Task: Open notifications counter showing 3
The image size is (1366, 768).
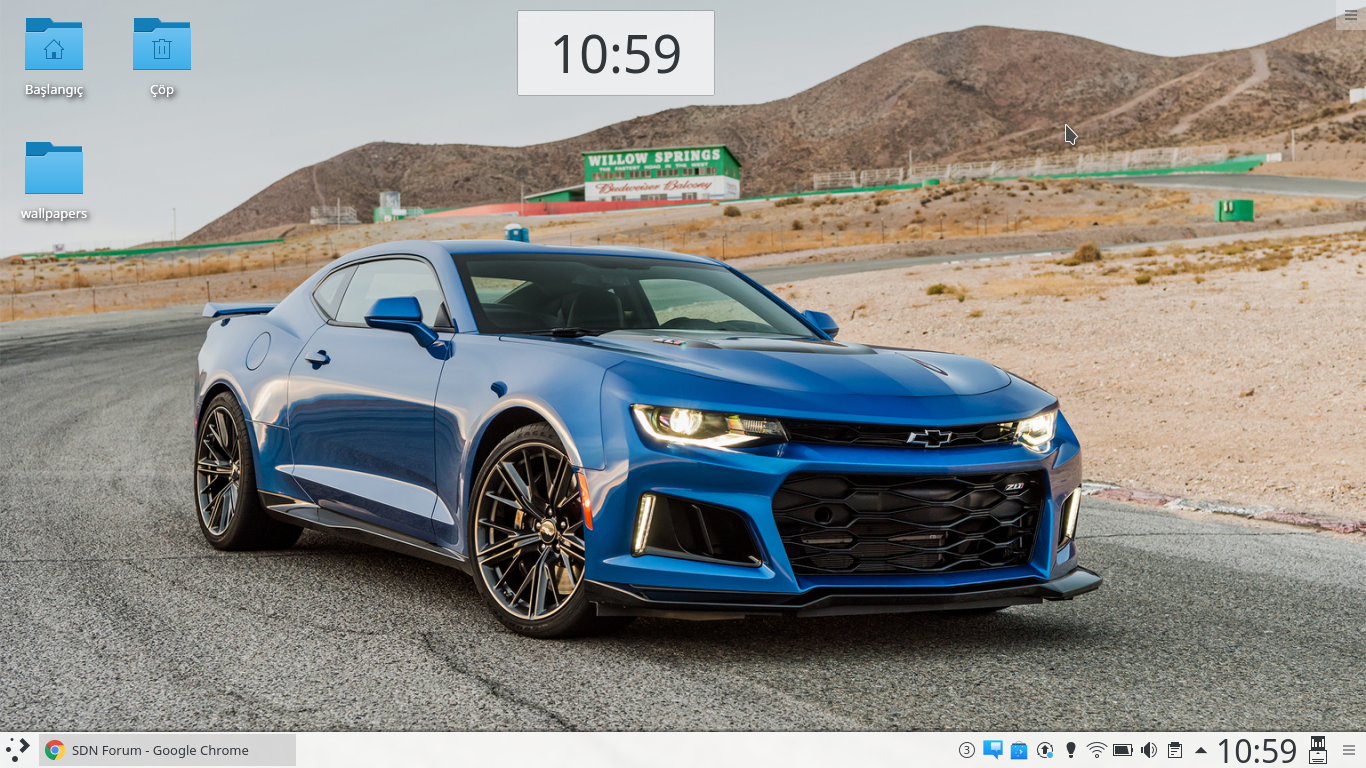Action: coord(966,750)
